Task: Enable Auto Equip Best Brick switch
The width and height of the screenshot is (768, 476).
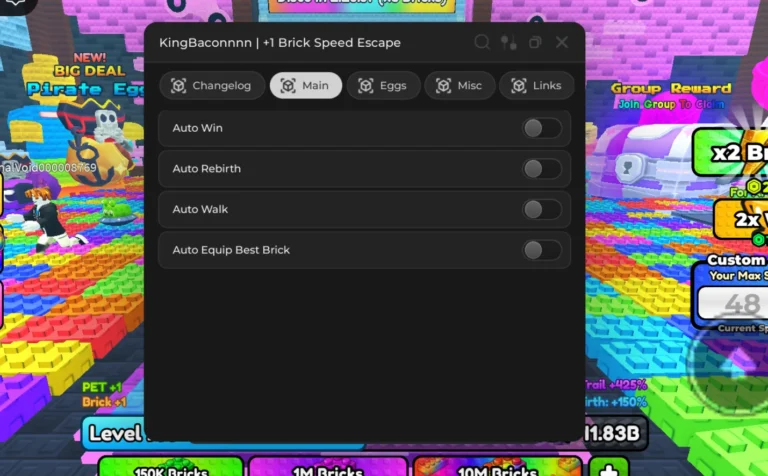Action: (542, 250)
